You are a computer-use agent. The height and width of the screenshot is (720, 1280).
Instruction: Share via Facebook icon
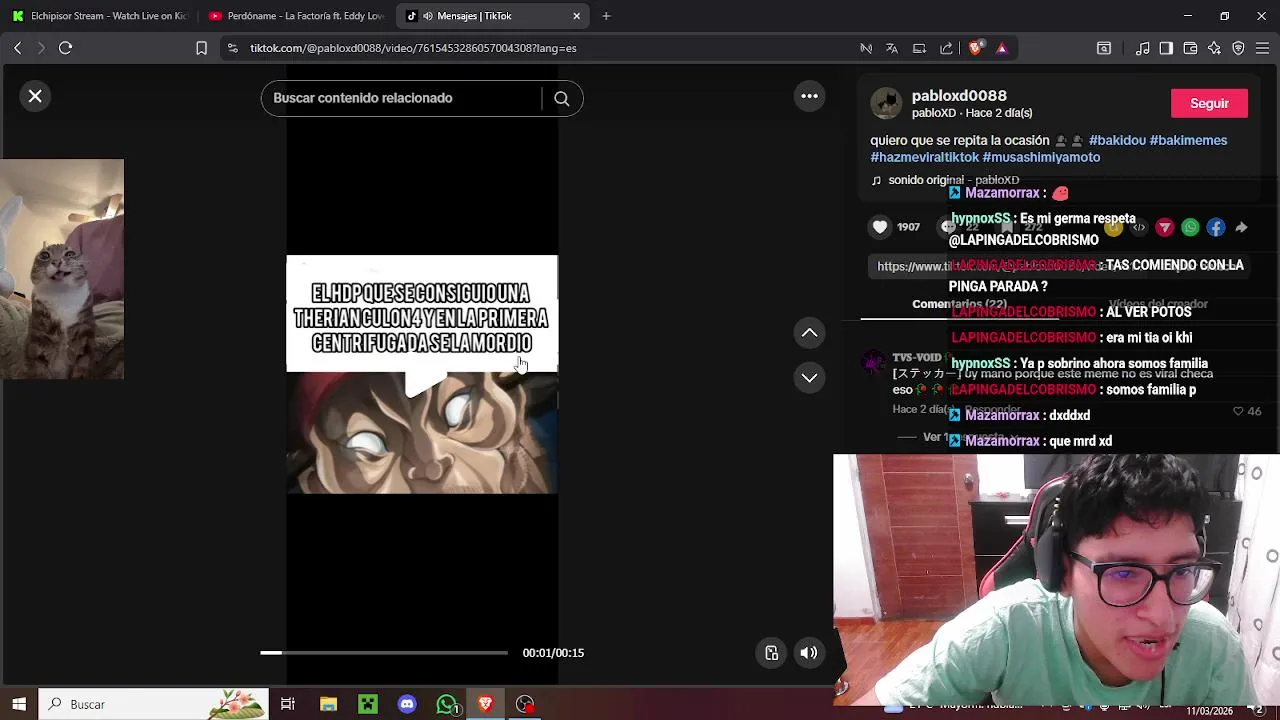click(x=1215, y=227)
